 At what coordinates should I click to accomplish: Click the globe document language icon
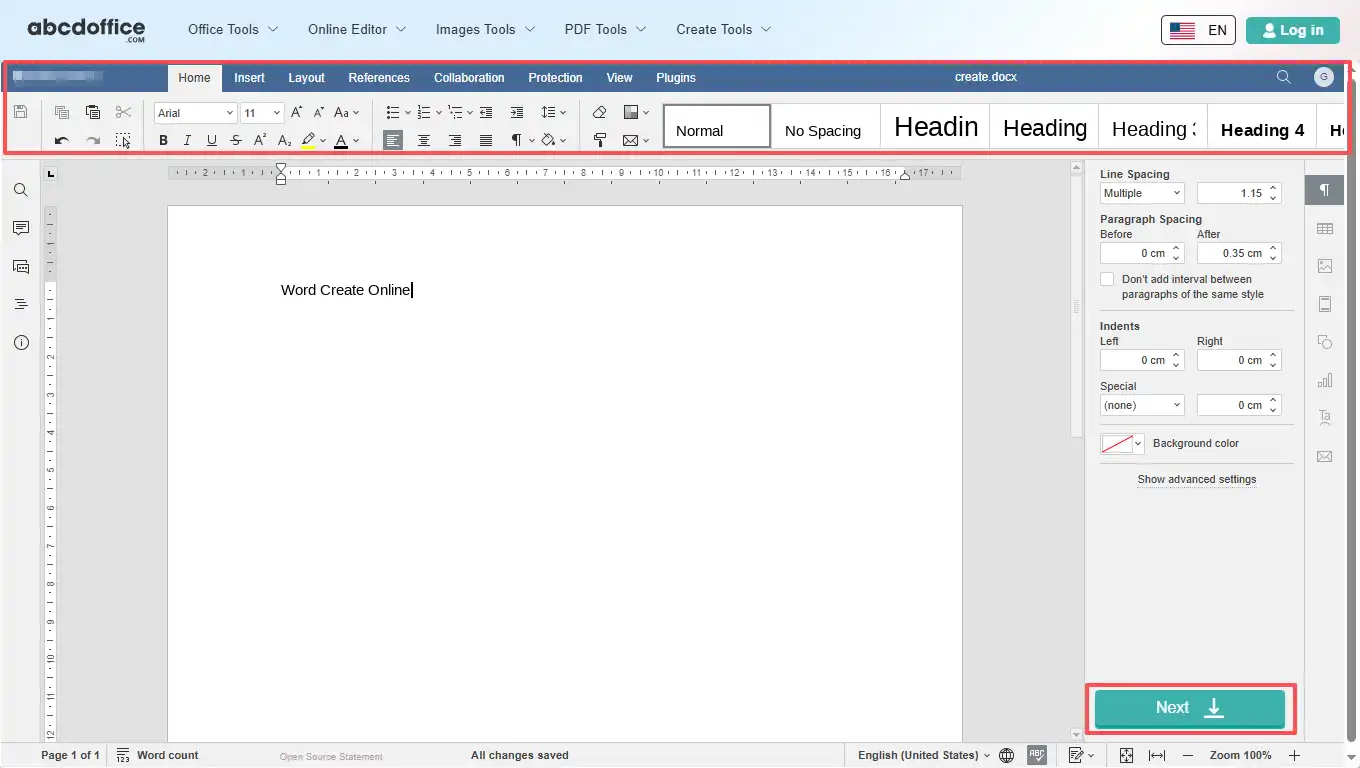click(x=1007, y=755)
